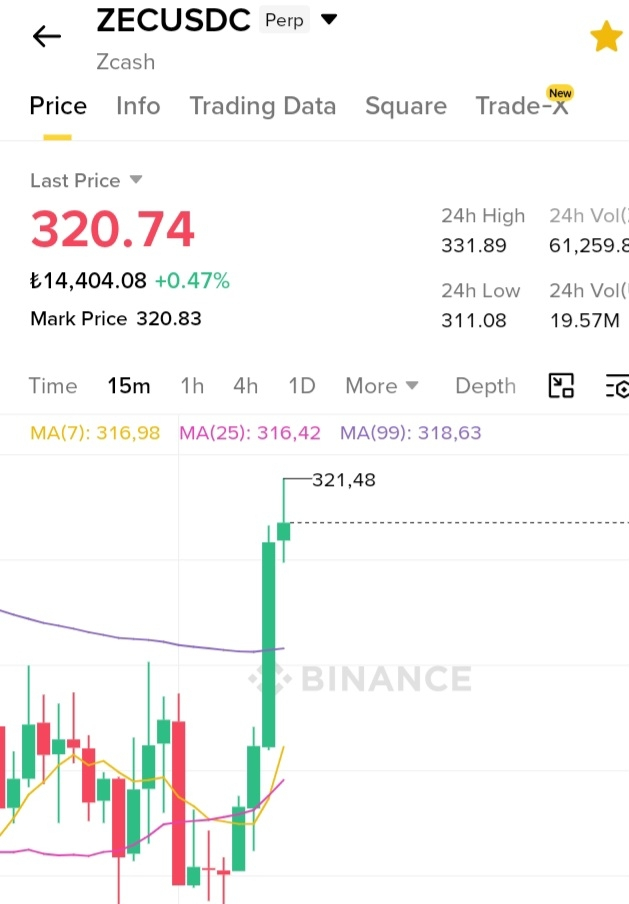Open the Trading Data tab
The image size is (629, 904).
point(262,106)
